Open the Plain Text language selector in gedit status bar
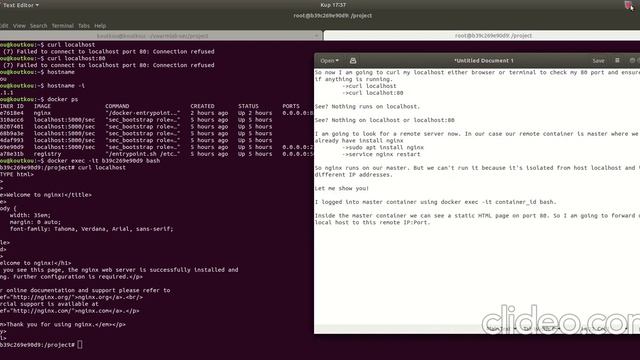640x360 pixels. (501, 329)
